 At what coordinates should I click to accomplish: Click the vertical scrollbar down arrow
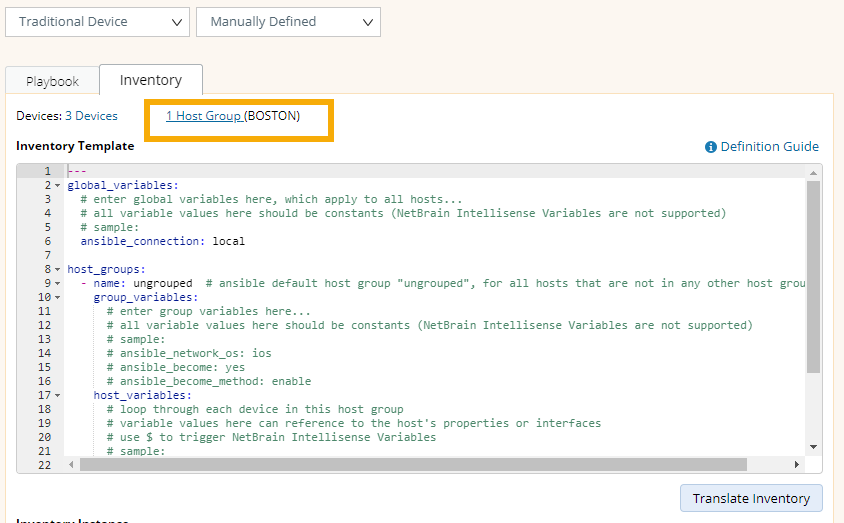[x=813, y=447]
